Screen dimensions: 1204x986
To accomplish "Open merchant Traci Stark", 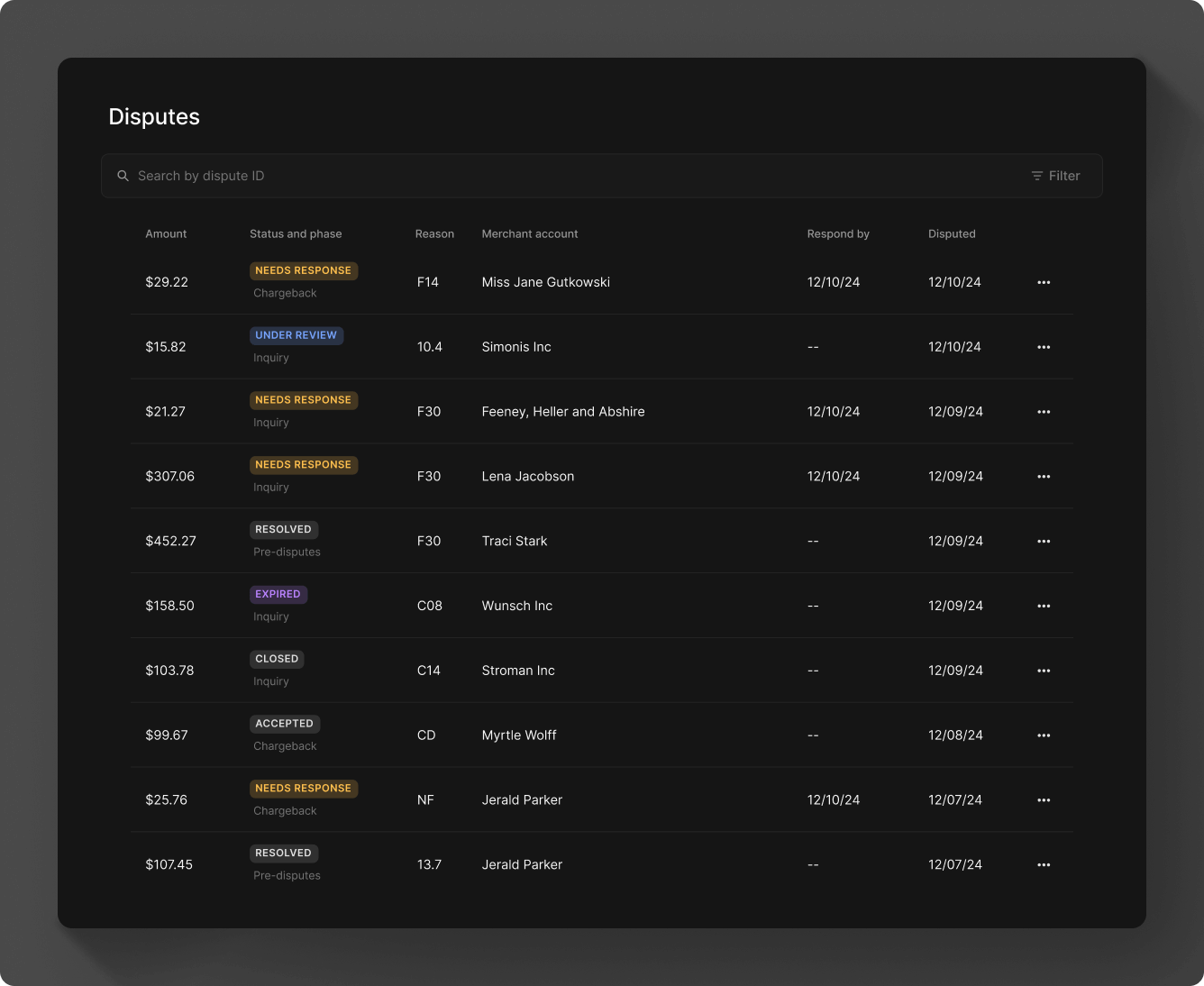I will 515,542.
